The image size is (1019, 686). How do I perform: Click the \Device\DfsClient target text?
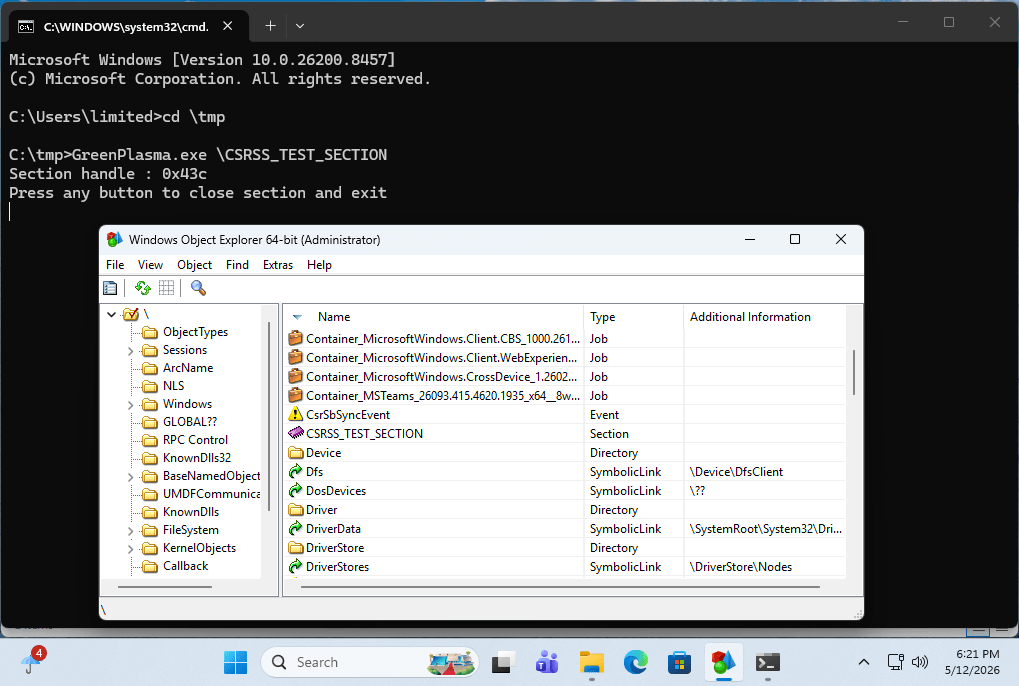point(736,472)
